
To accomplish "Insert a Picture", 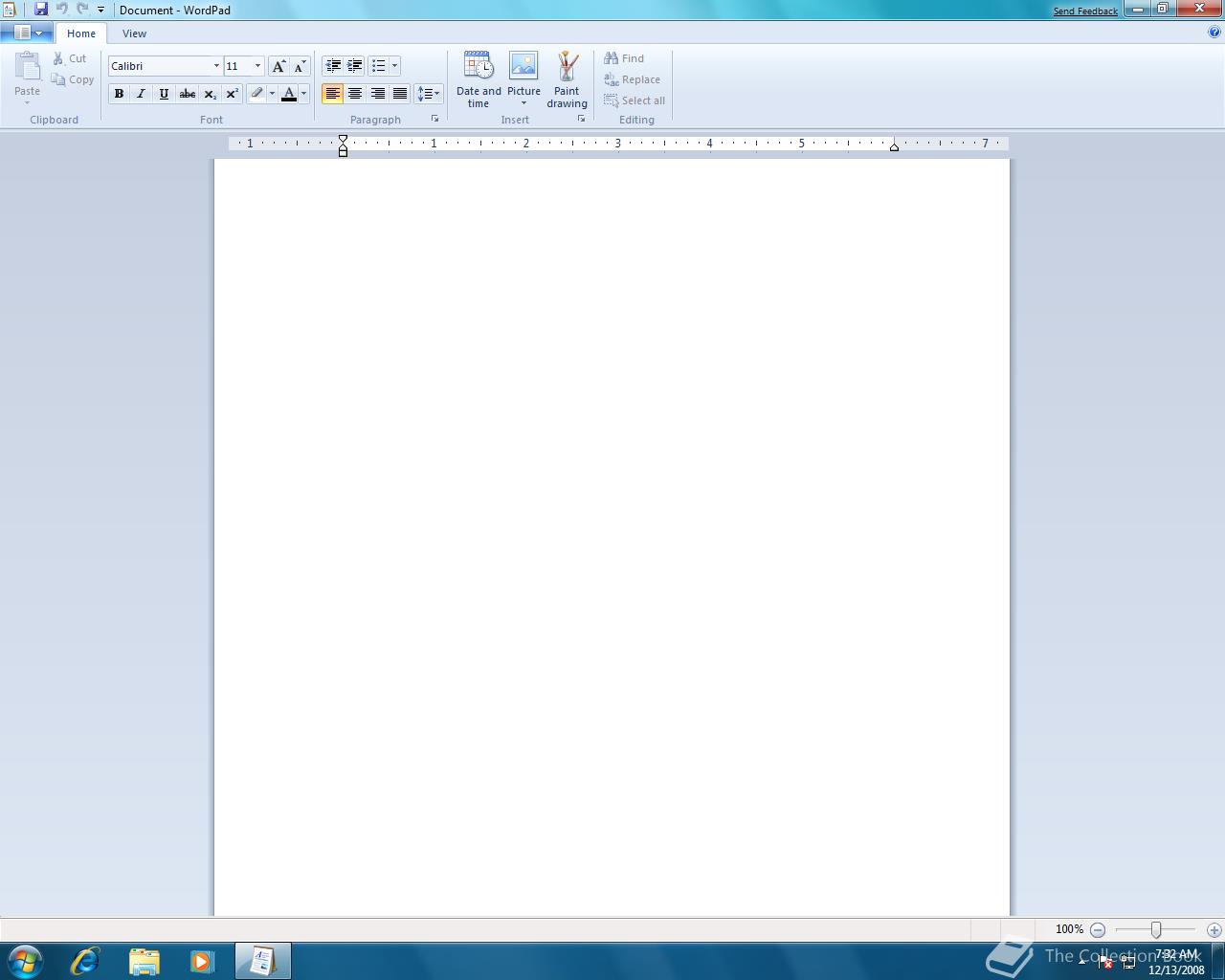I will 523,72.
